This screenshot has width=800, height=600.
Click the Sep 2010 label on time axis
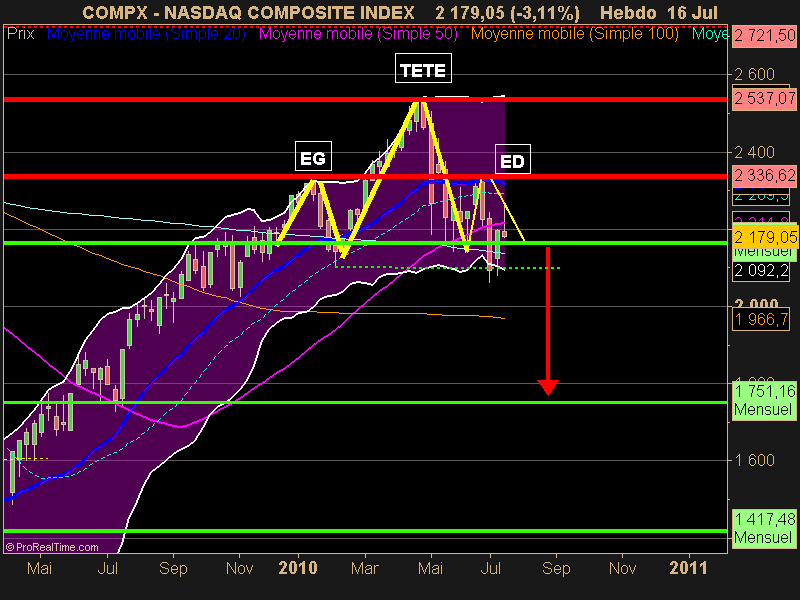click(x=556, y=568)
